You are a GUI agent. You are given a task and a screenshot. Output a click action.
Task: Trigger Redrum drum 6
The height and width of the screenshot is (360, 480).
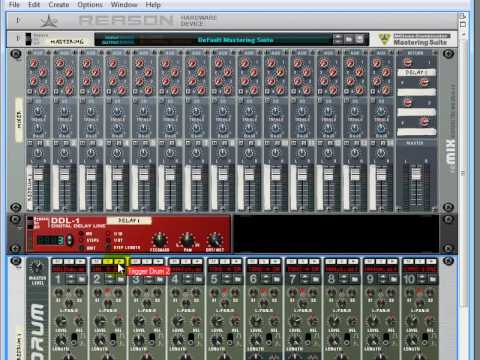(x=275, y=261)
